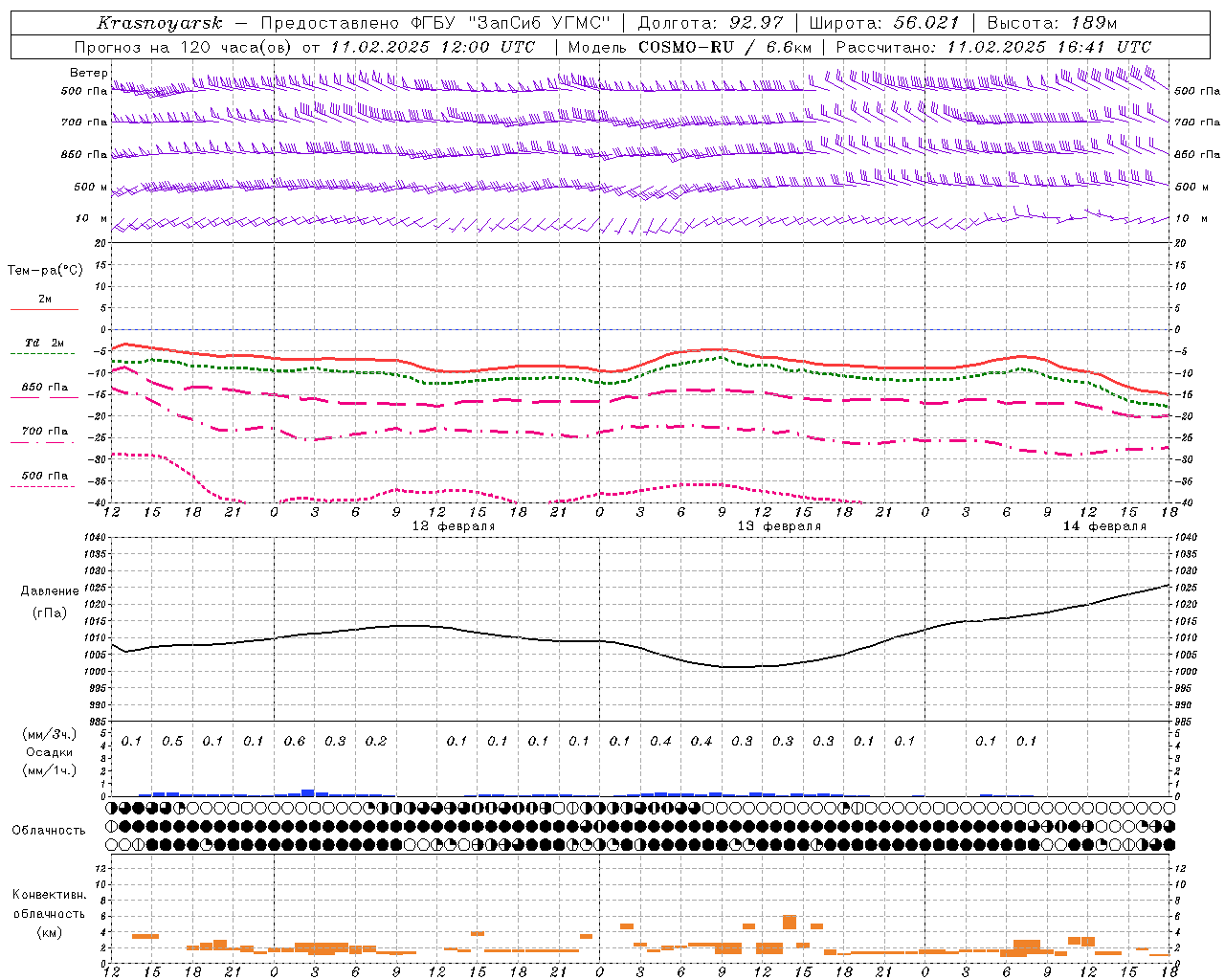Click the '13 февраля' date label
Screen dimensions: 1225x980
pyautogui.click(x=779, y=526)
